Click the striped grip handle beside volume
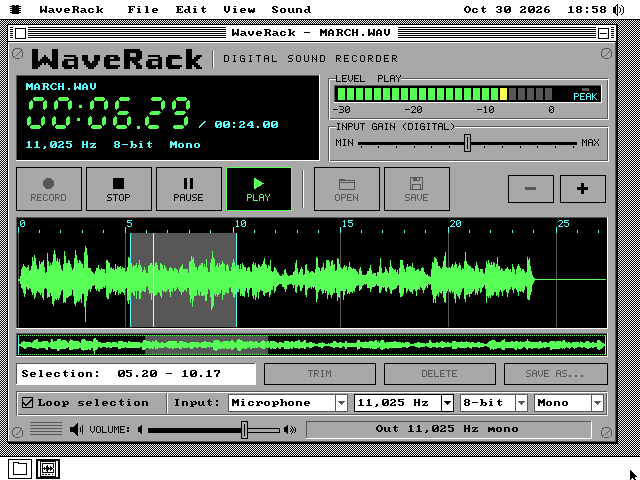This screenshot has height=480, width=640. [46, 429]
